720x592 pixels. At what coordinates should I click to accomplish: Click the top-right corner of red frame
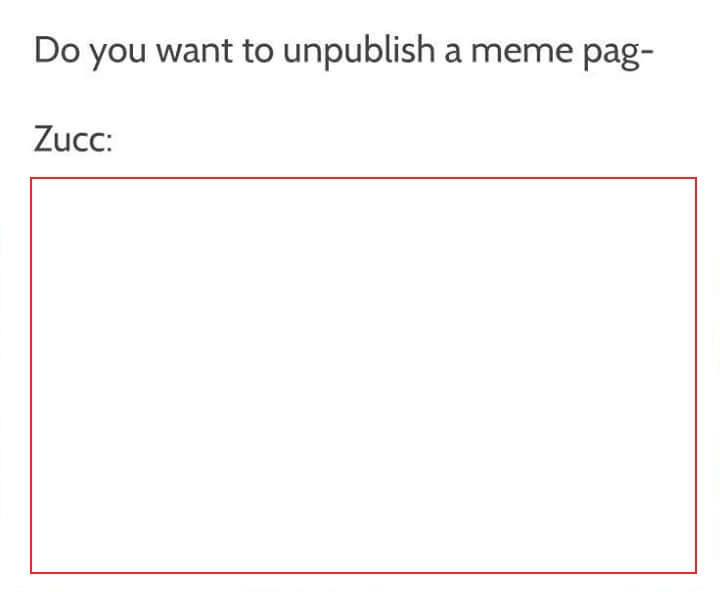tap(696, 178)
